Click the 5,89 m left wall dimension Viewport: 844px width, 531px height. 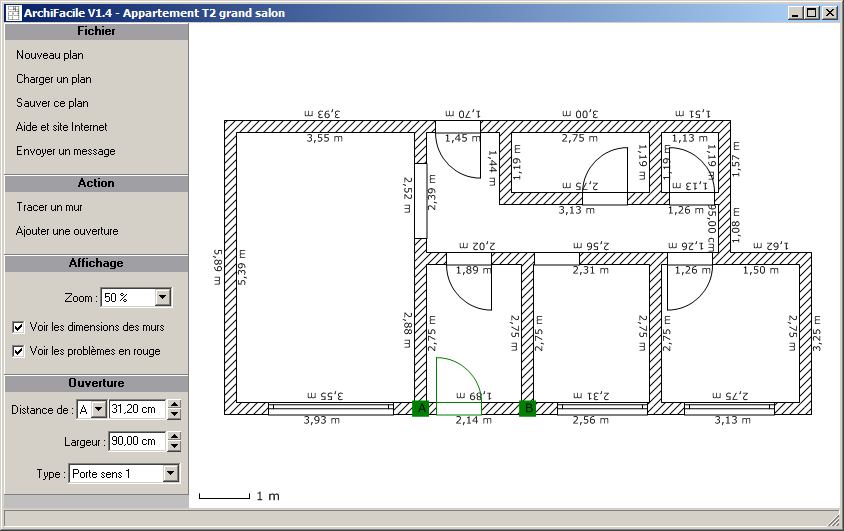click(217, 267)
